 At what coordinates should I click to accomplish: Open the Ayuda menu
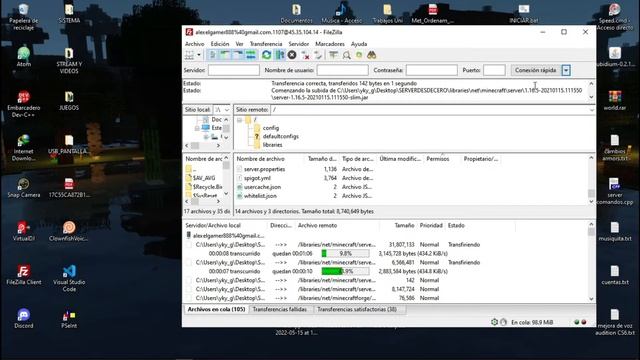point(359,44)
